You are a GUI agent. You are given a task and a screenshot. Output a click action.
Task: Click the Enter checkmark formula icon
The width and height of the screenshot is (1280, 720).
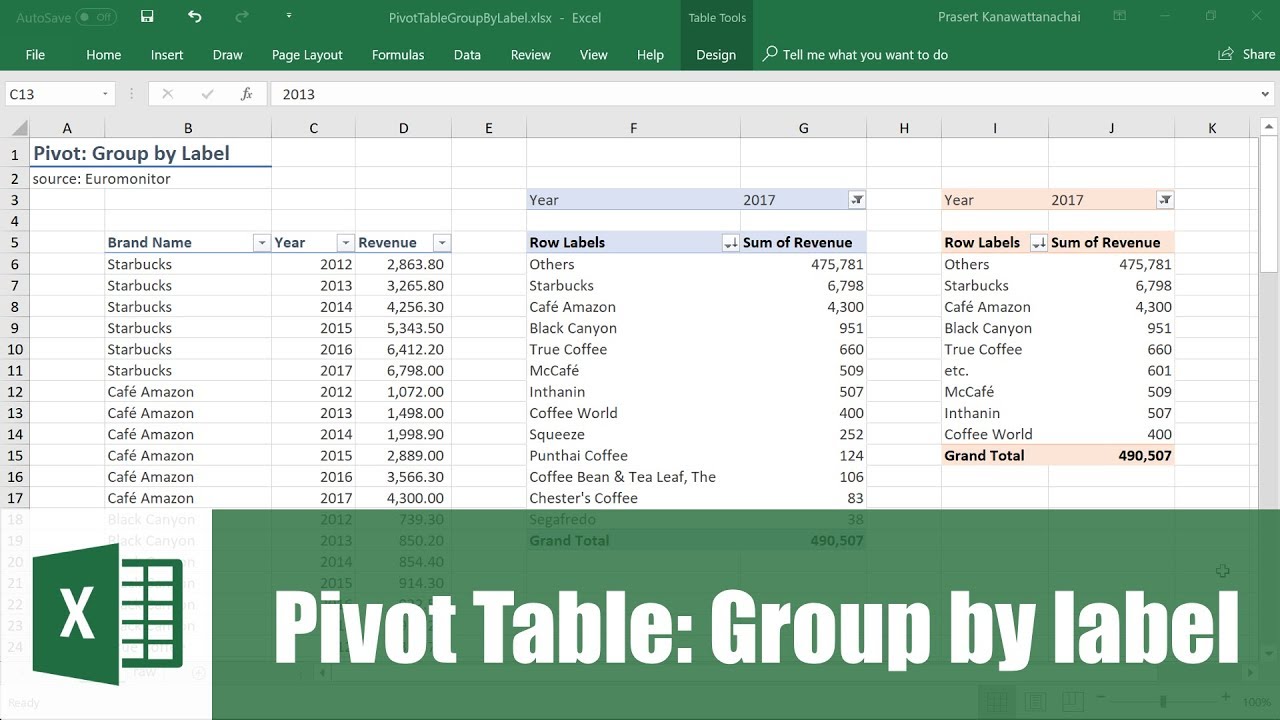[x=207, y=94]
